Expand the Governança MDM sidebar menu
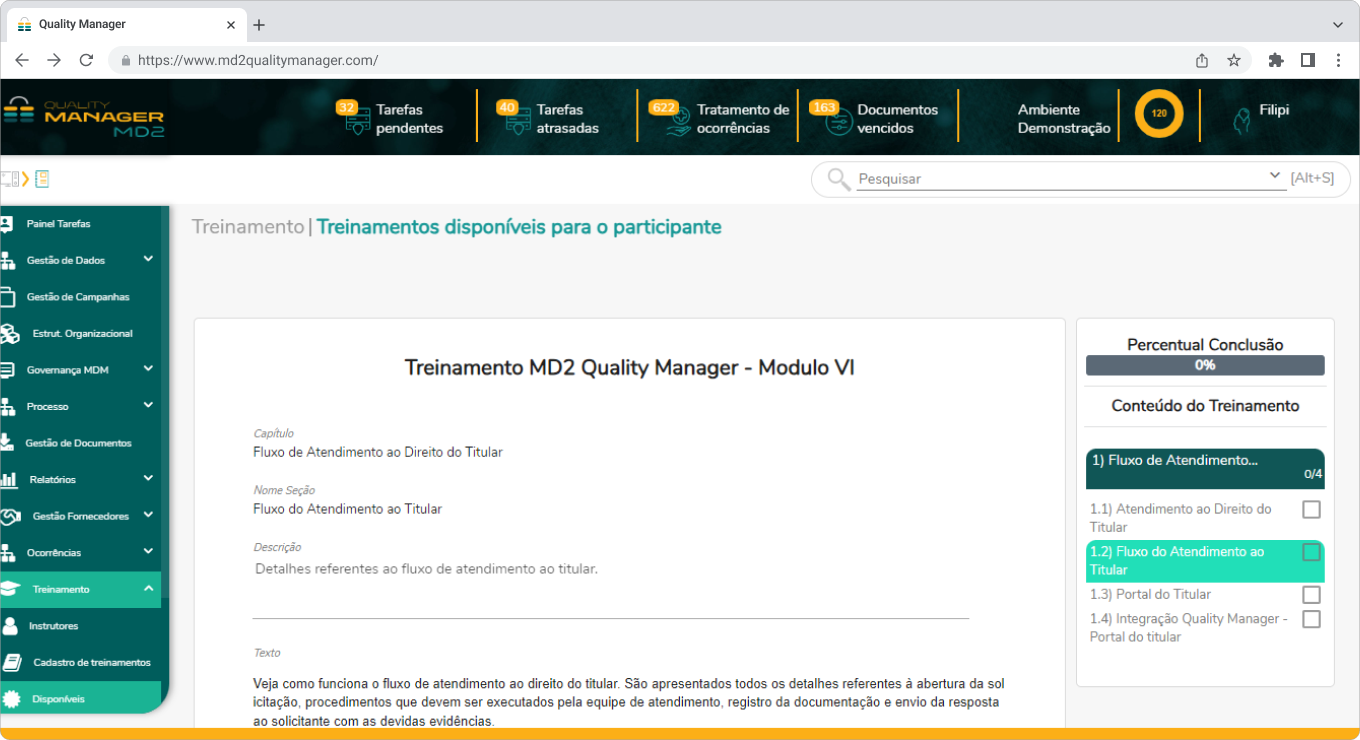1360x740 pixels. [x=148, y=369]
